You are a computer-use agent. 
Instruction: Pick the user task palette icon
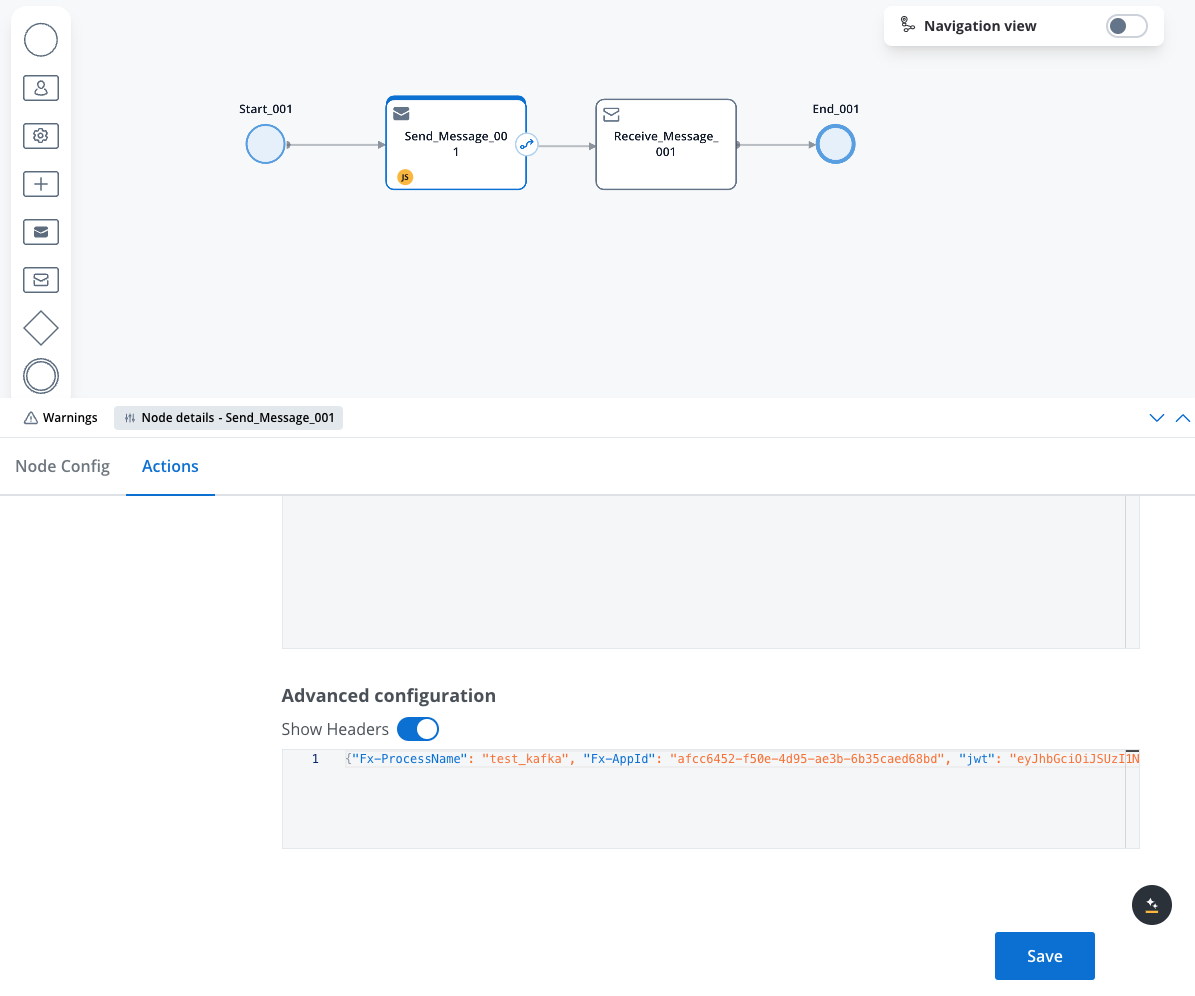41,88
